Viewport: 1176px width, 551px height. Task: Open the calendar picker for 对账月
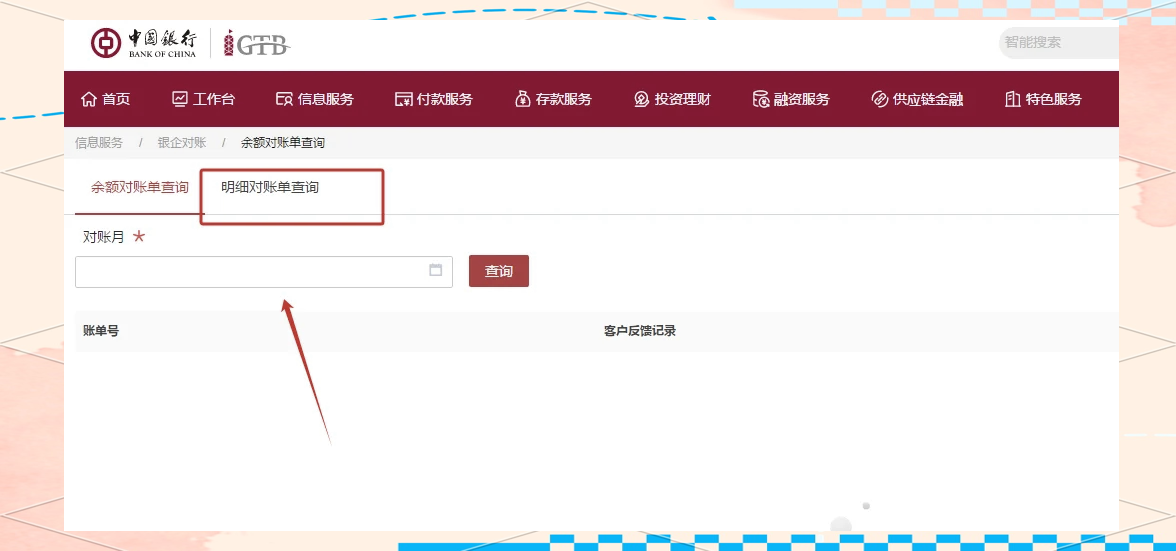[436, 271]
